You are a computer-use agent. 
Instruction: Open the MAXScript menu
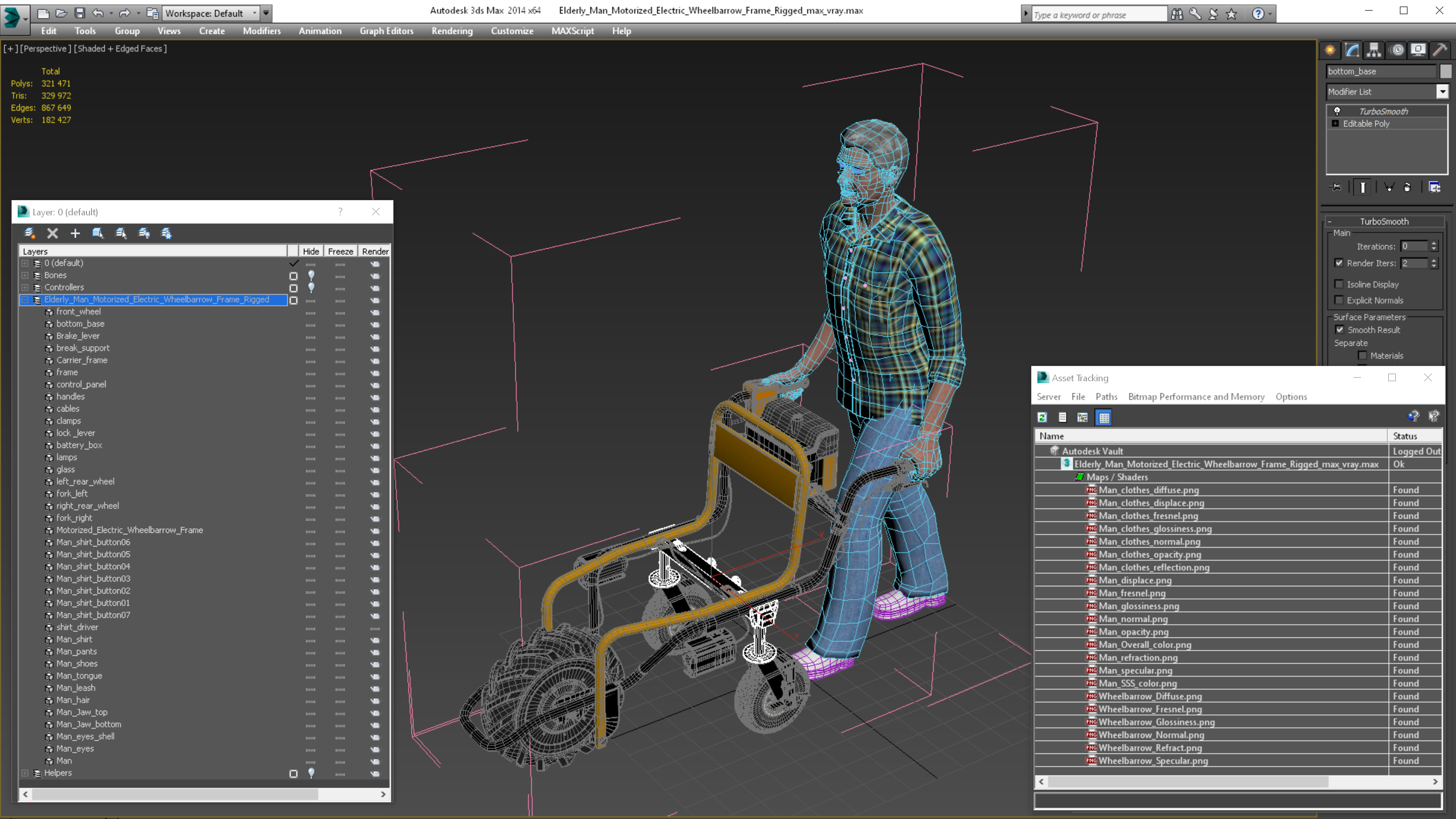573,31
